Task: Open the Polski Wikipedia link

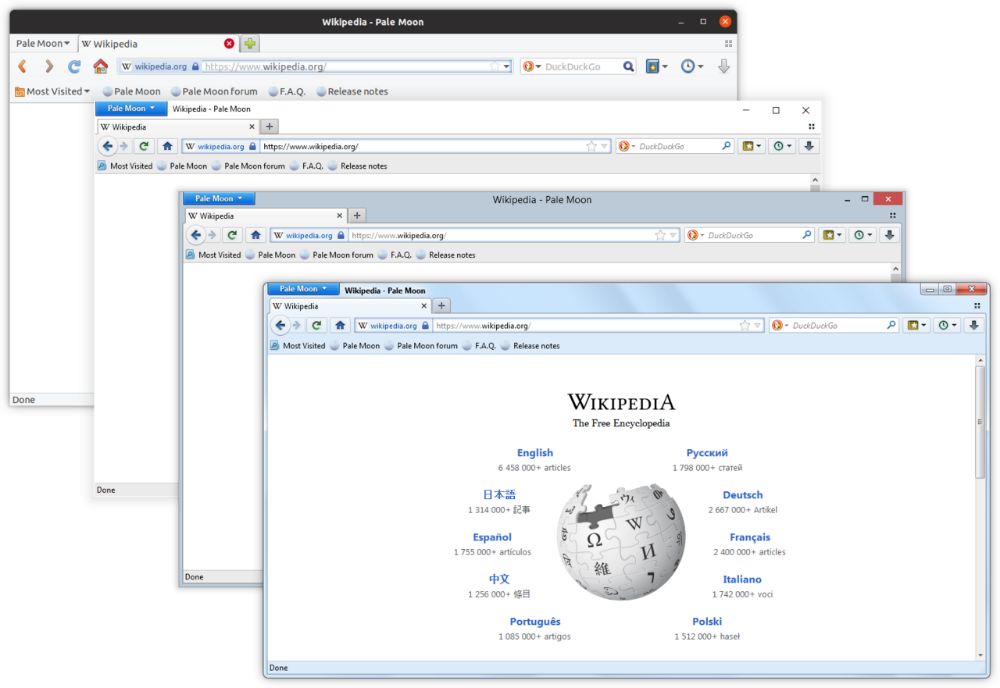Action: (707, 622)
